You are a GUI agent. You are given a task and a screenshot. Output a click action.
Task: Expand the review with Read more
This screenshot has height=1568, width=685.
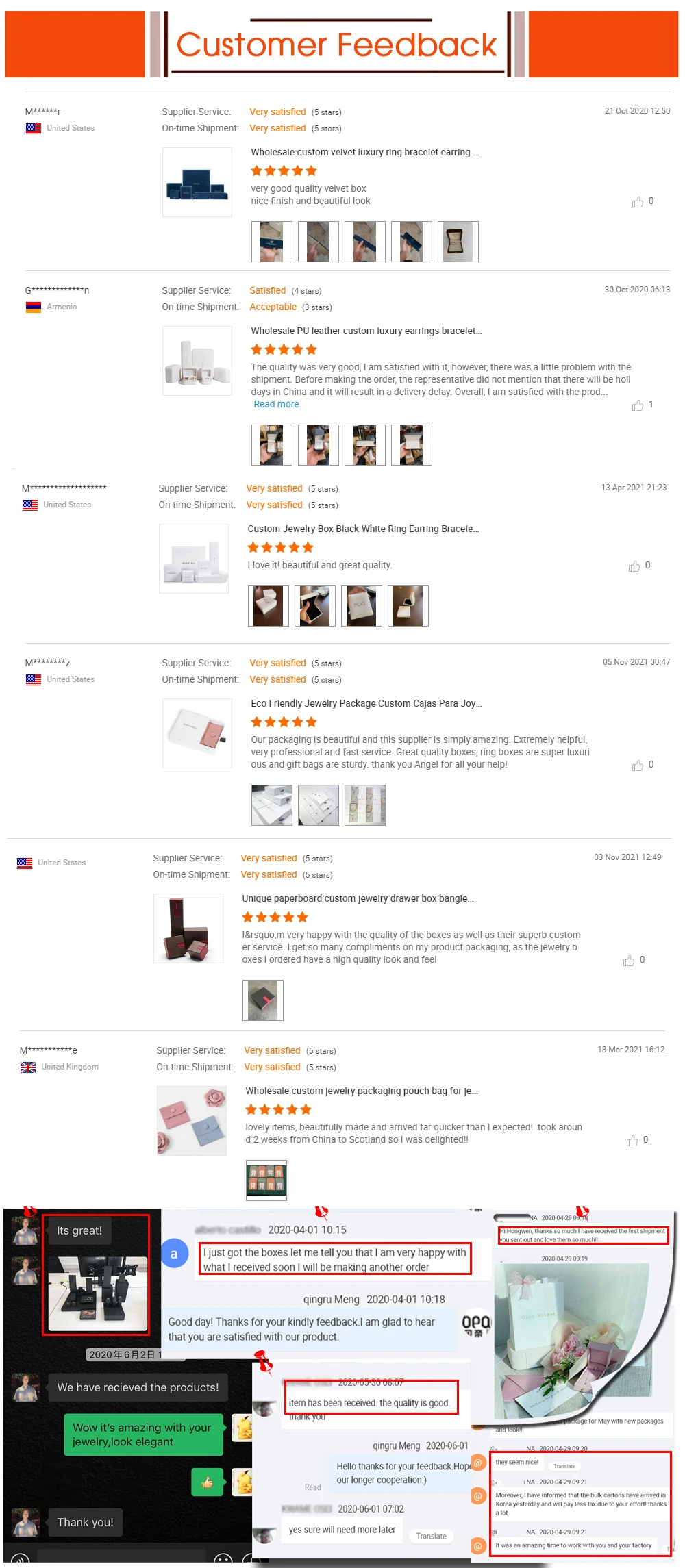[x=276, y=405]
